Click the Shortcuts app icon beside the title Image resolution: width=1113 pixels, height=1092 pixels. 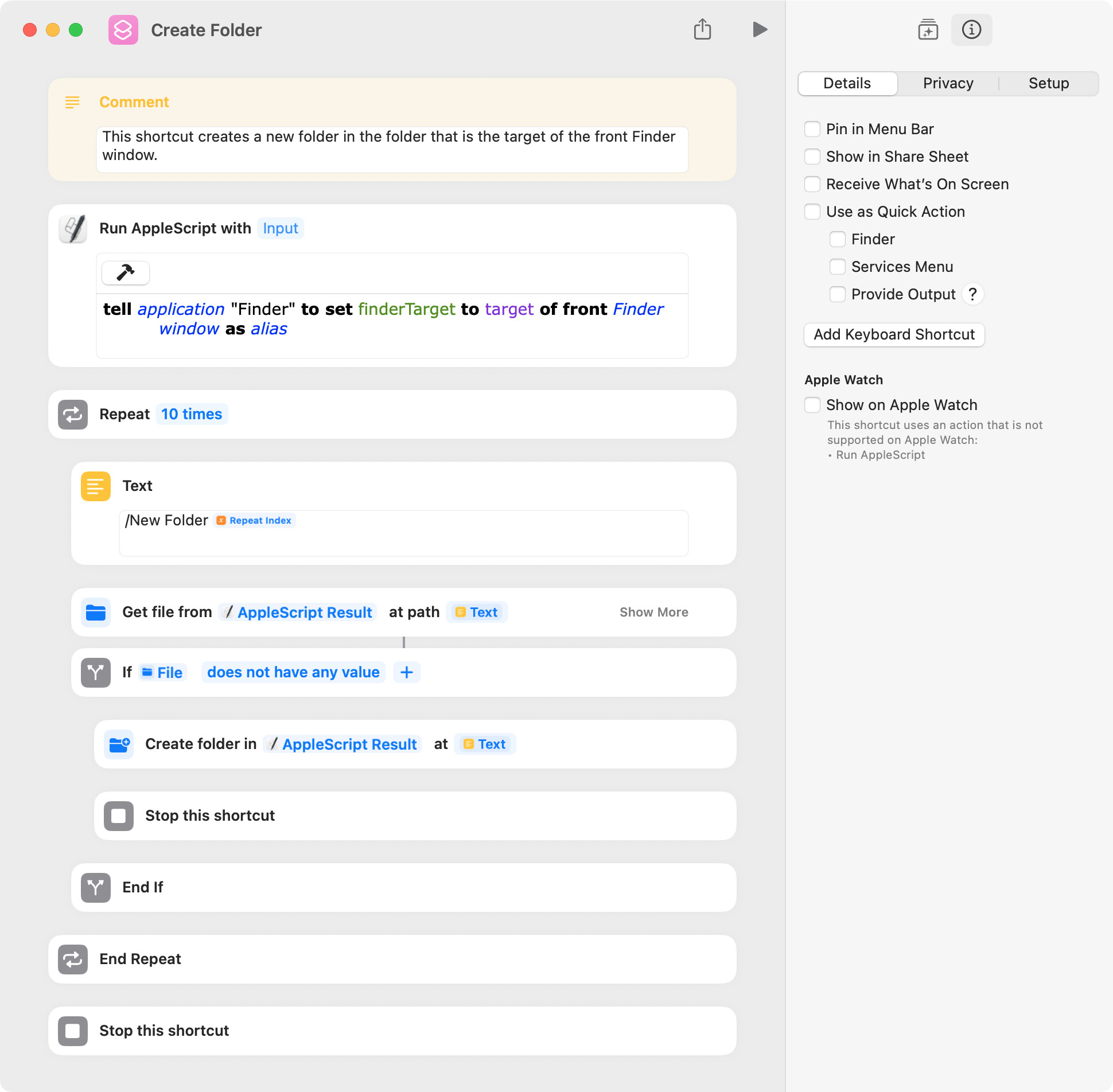tap(123, 30)
